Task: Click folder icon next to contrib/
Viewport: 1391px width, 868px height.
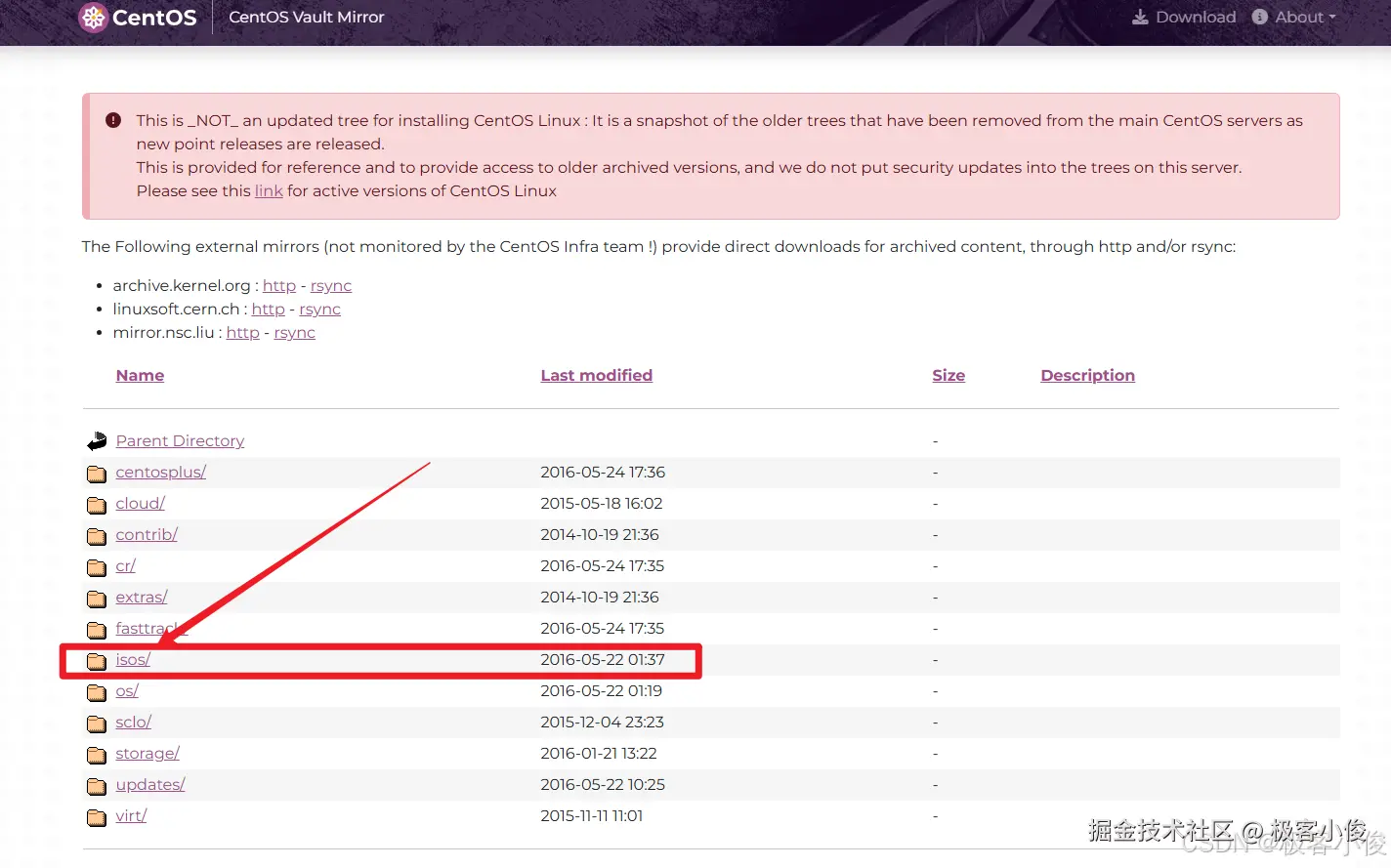Action: [97, 536]
